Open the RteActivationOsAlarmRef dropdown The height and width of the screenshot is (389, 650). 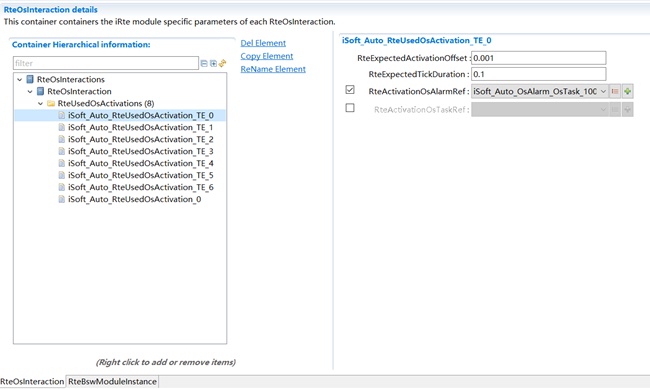[x=603, y=91]
